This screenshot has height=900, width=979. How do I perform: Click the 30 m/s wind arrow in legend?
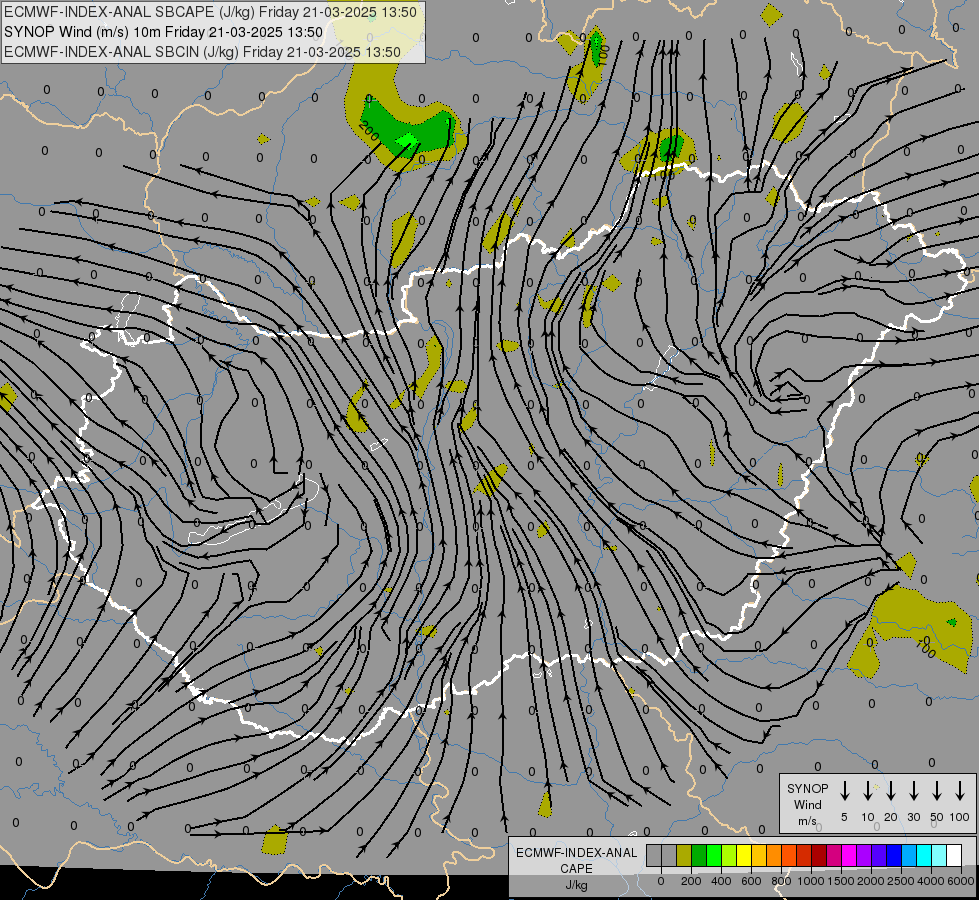click(913, 791)
